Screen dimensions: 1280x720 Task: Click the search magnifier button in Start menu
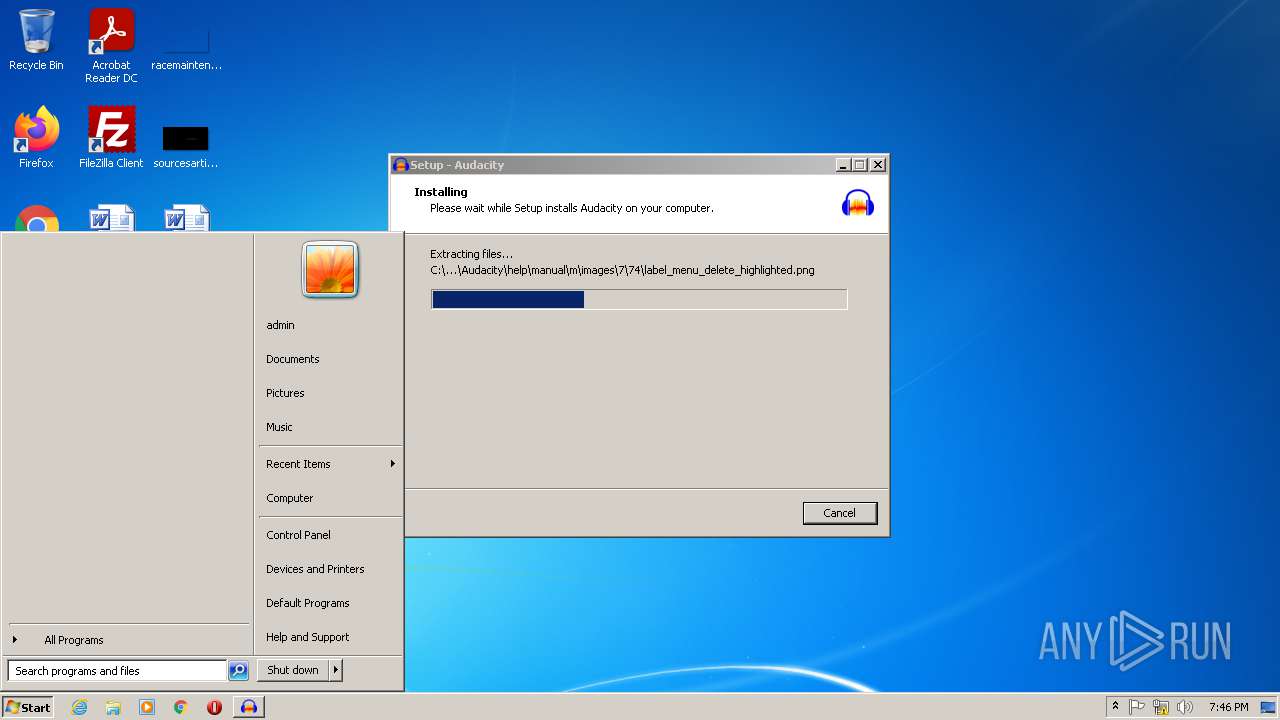point(238,671)
